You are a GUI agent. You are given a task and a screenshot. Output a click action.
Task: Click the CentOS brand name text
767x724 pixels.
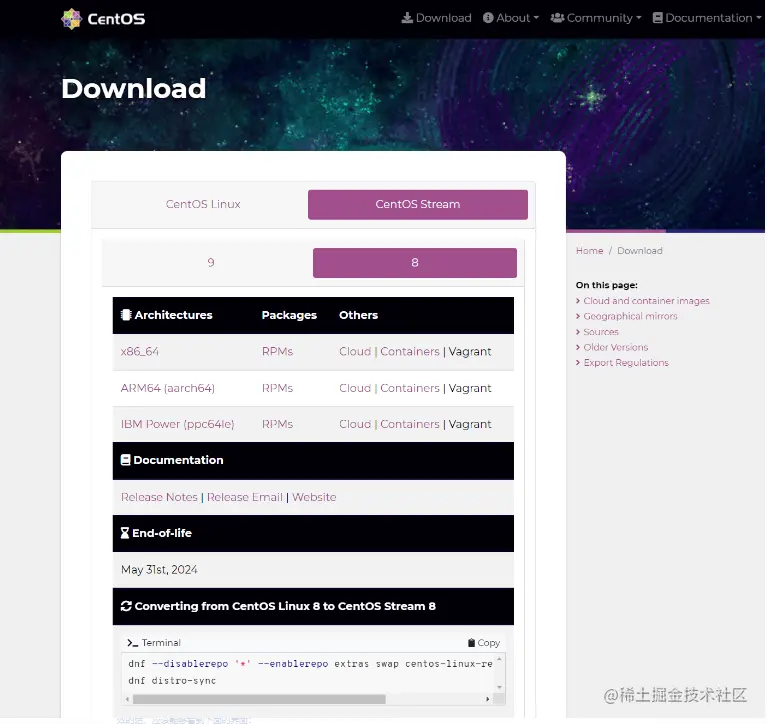(x=116, y=19)
